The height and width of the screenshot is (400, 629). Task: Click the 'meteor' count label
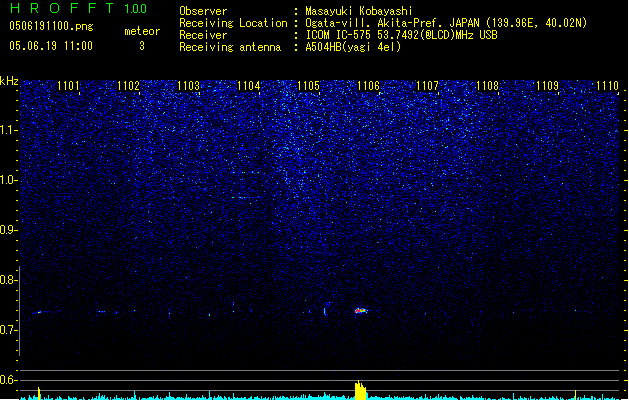pyautogui.click(x=142, y=31)
